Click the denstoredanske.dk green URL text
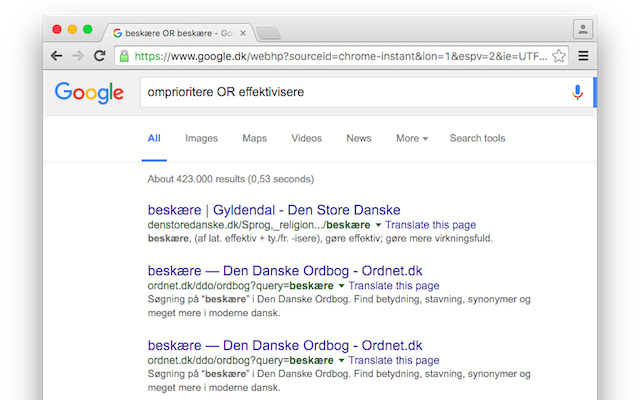The height and width of the screenshot is (400, 640). 259,225
